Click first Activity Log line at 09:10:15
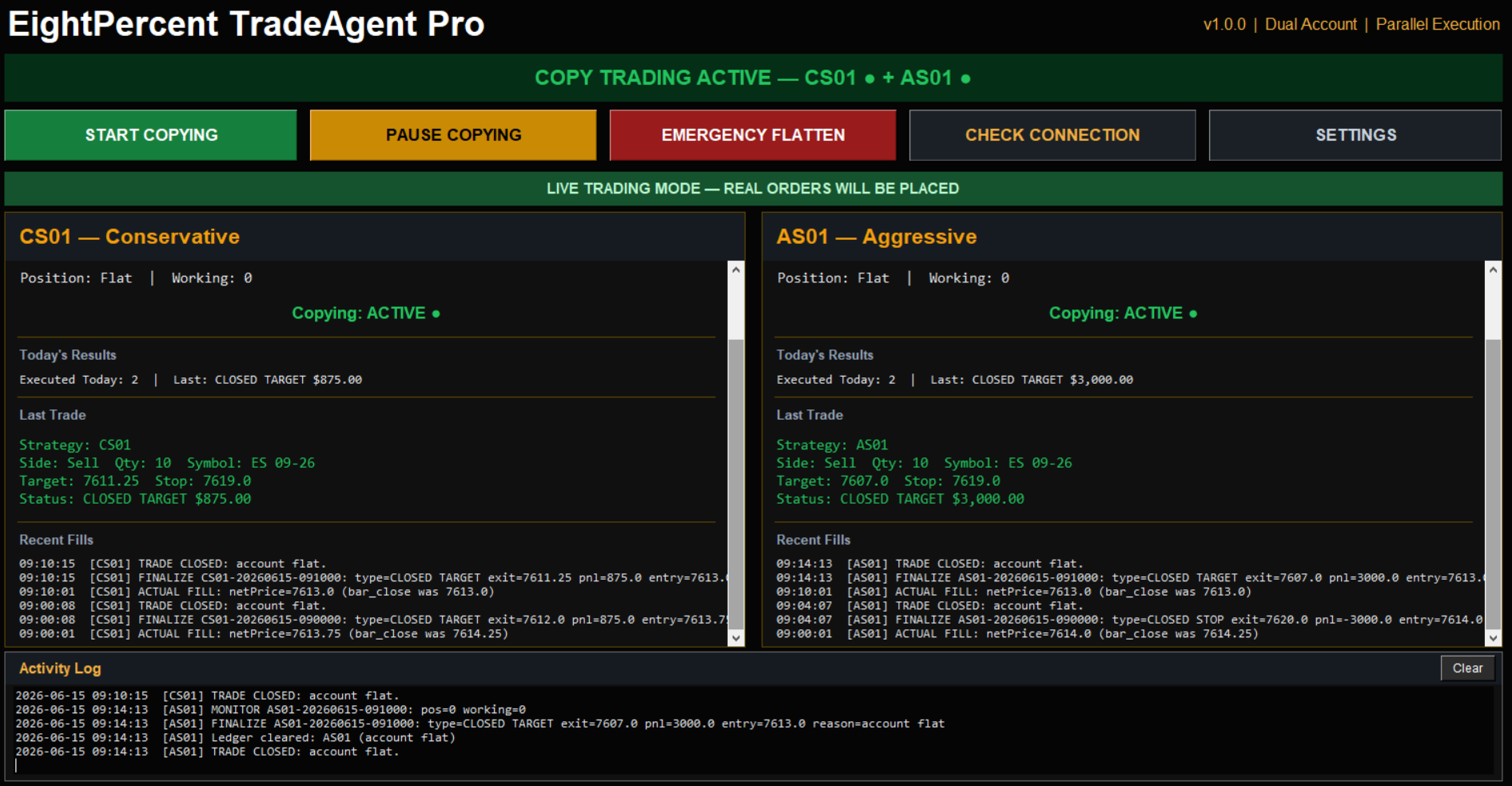The width and height of the screenshot is (1512, 786). click(x=207, y=696)
